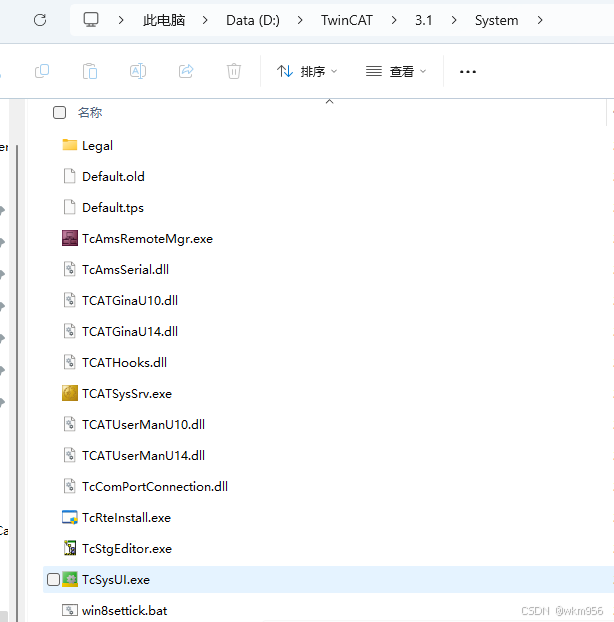Viewport: 614px width, 622px height.
Task: Click the share icon in toolbar
Action: coord(186,71)
